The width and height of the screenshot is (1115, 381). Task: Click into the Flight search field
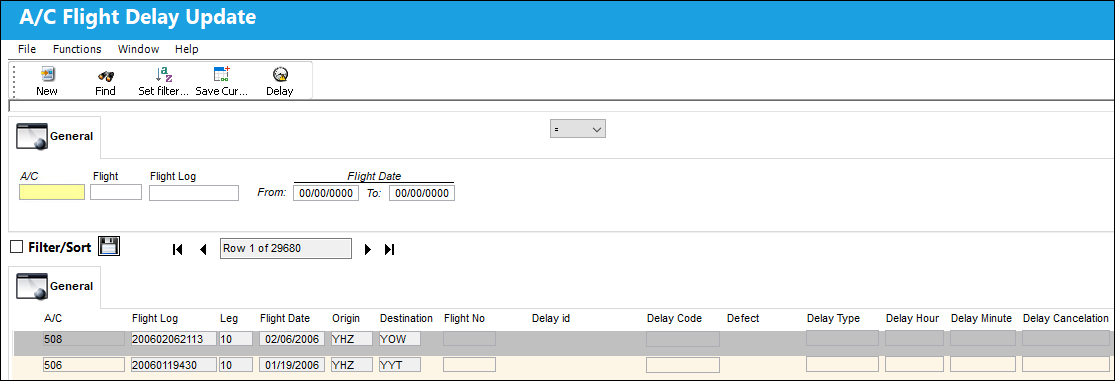(x=116, y=192)
